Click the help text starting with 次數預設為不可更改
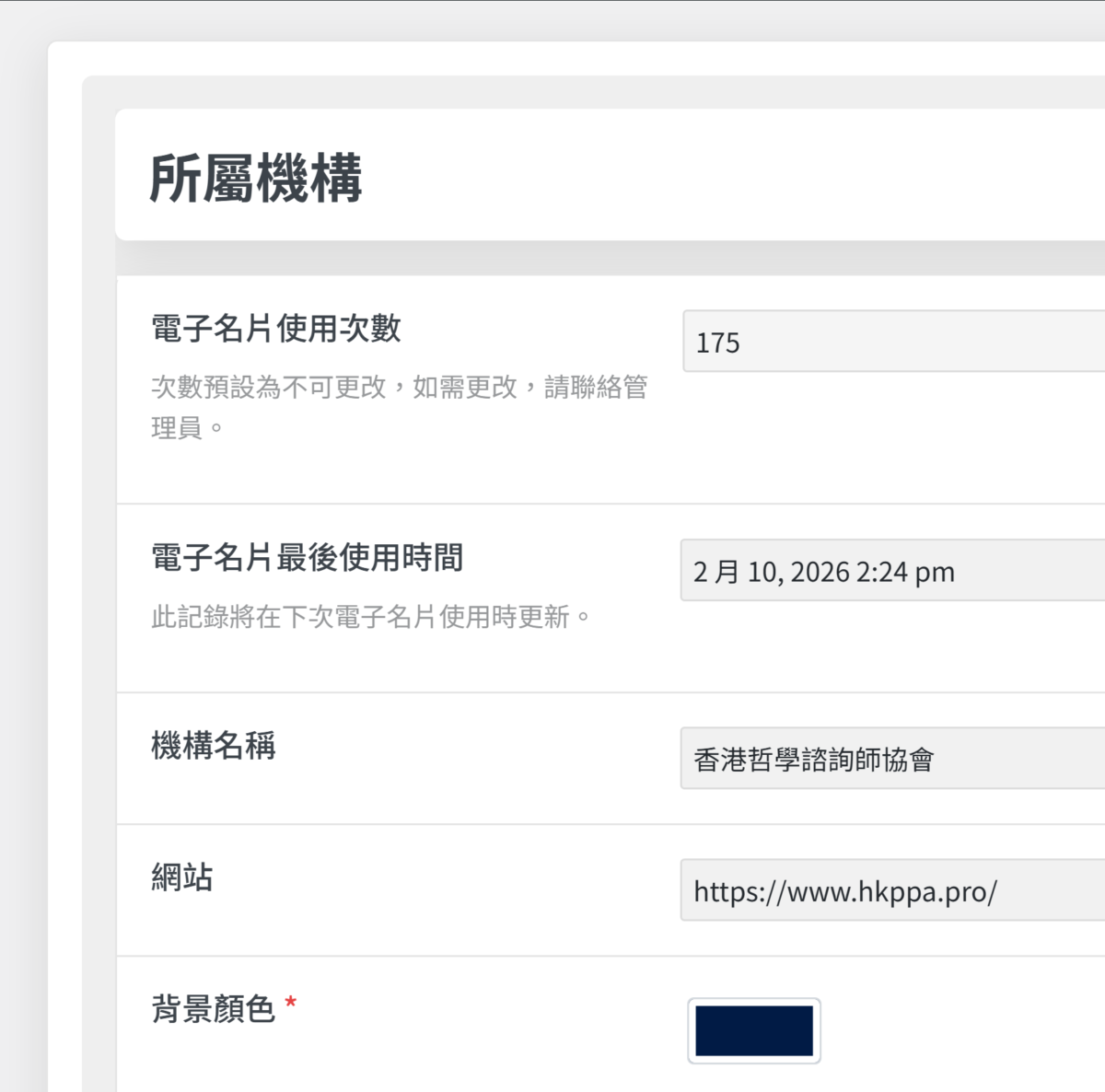This screenshot has height=1092, width=1105. (399, 388)
